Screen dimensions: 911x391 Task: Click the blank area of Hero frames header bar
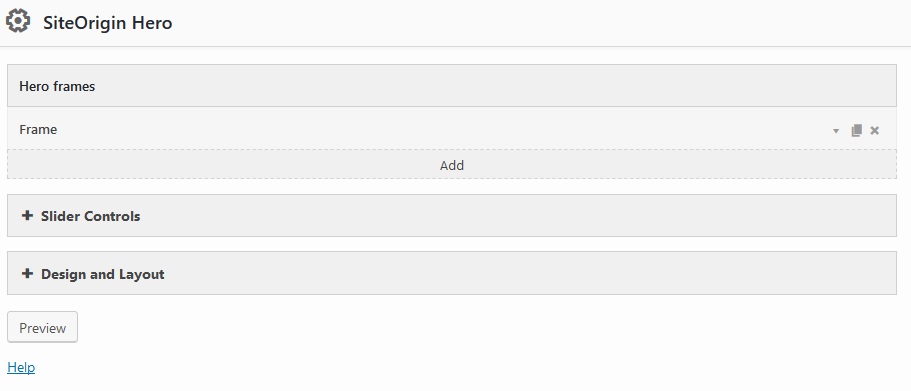pyautogui.click(x=494, y=85)
